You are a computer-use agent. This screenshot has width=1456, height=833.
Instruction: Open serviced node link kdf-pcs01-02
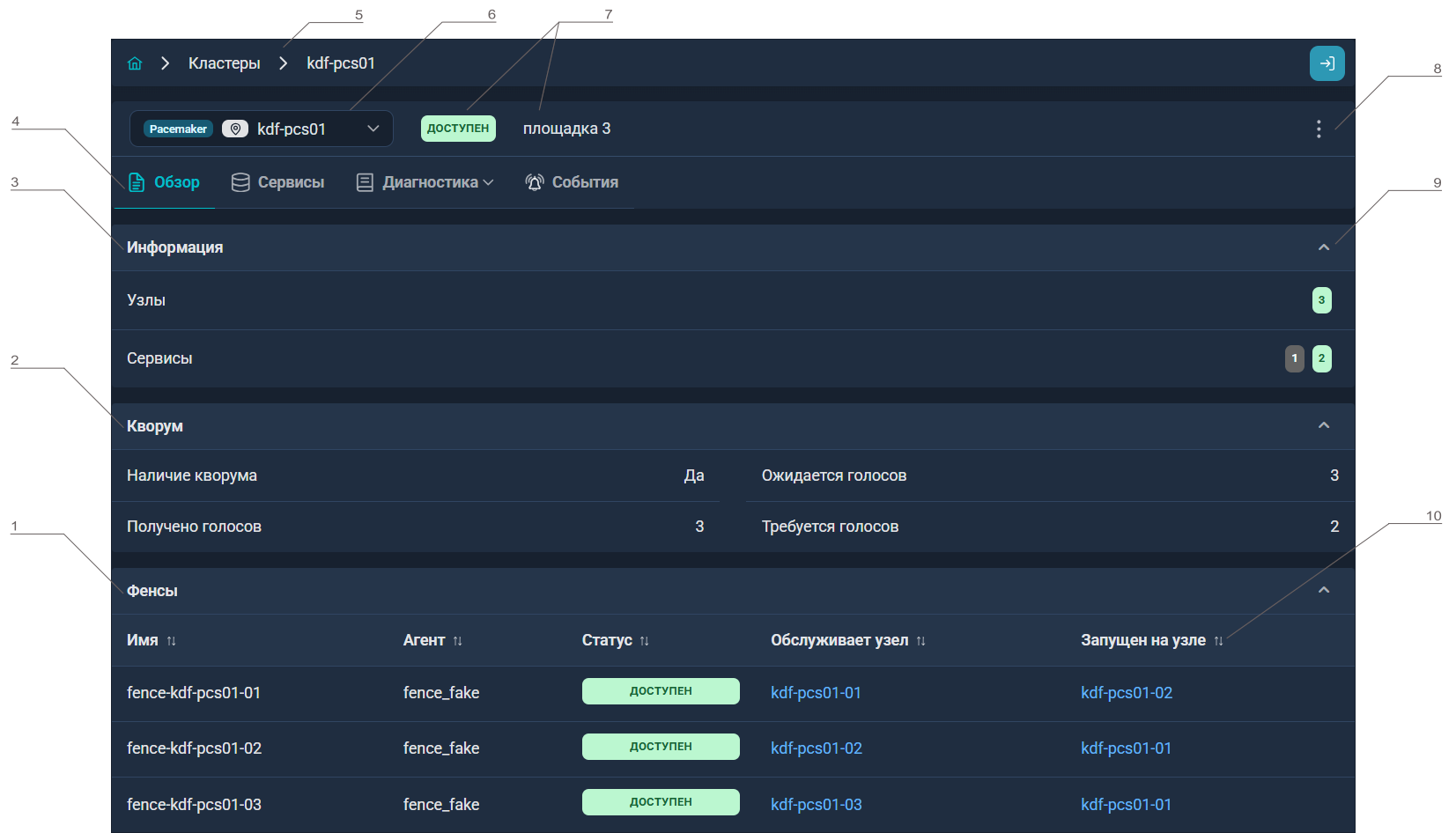(x=817, y=748)
